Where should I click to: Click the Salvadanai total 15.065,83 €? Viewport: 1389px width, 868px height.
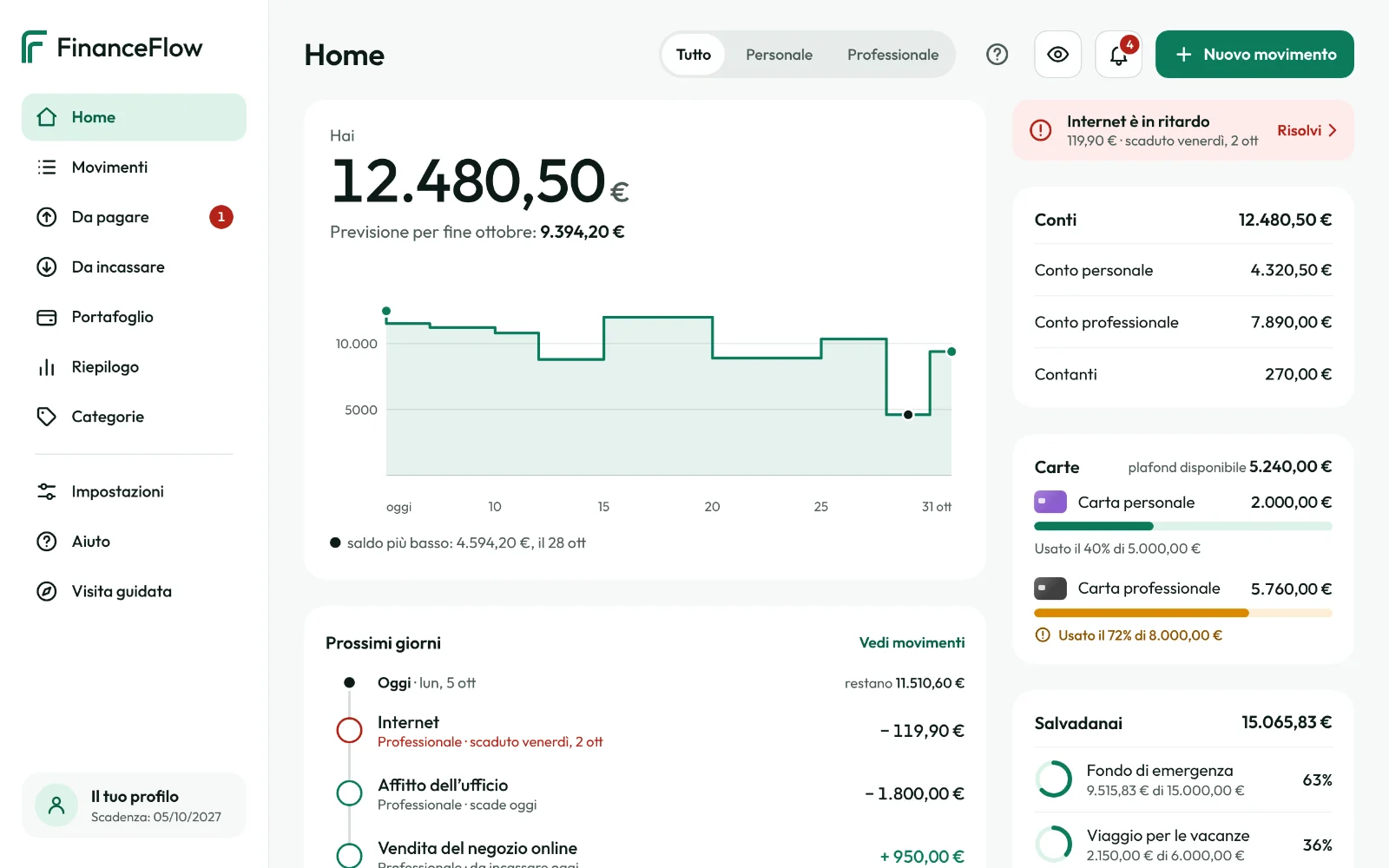pos(1286,722)
